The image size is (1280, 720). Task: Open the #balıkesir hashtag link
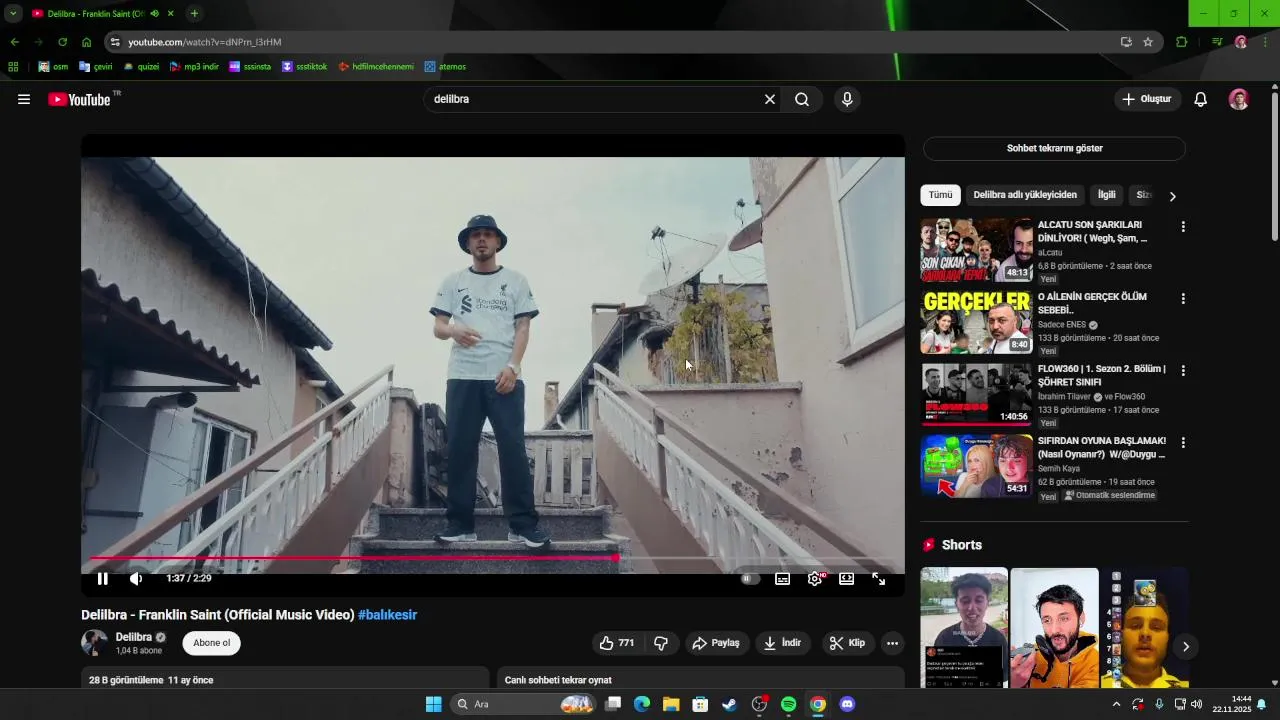pyautogui.click(x=387, y=615)
